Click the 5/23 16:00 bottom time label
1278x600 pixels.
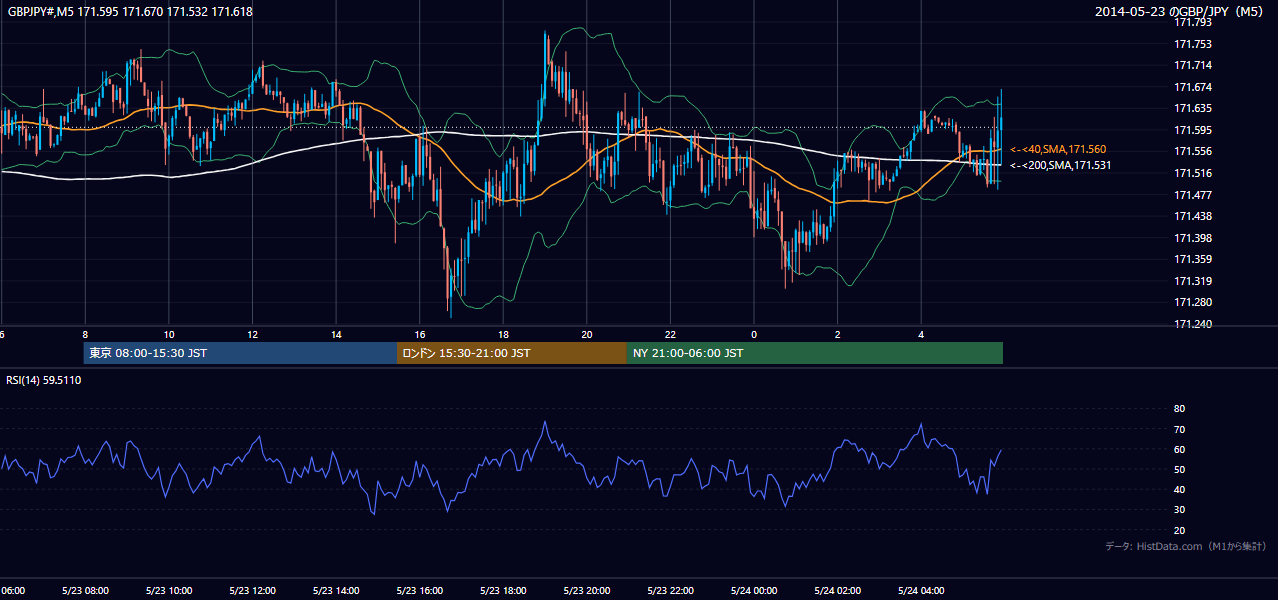[419, 591]
